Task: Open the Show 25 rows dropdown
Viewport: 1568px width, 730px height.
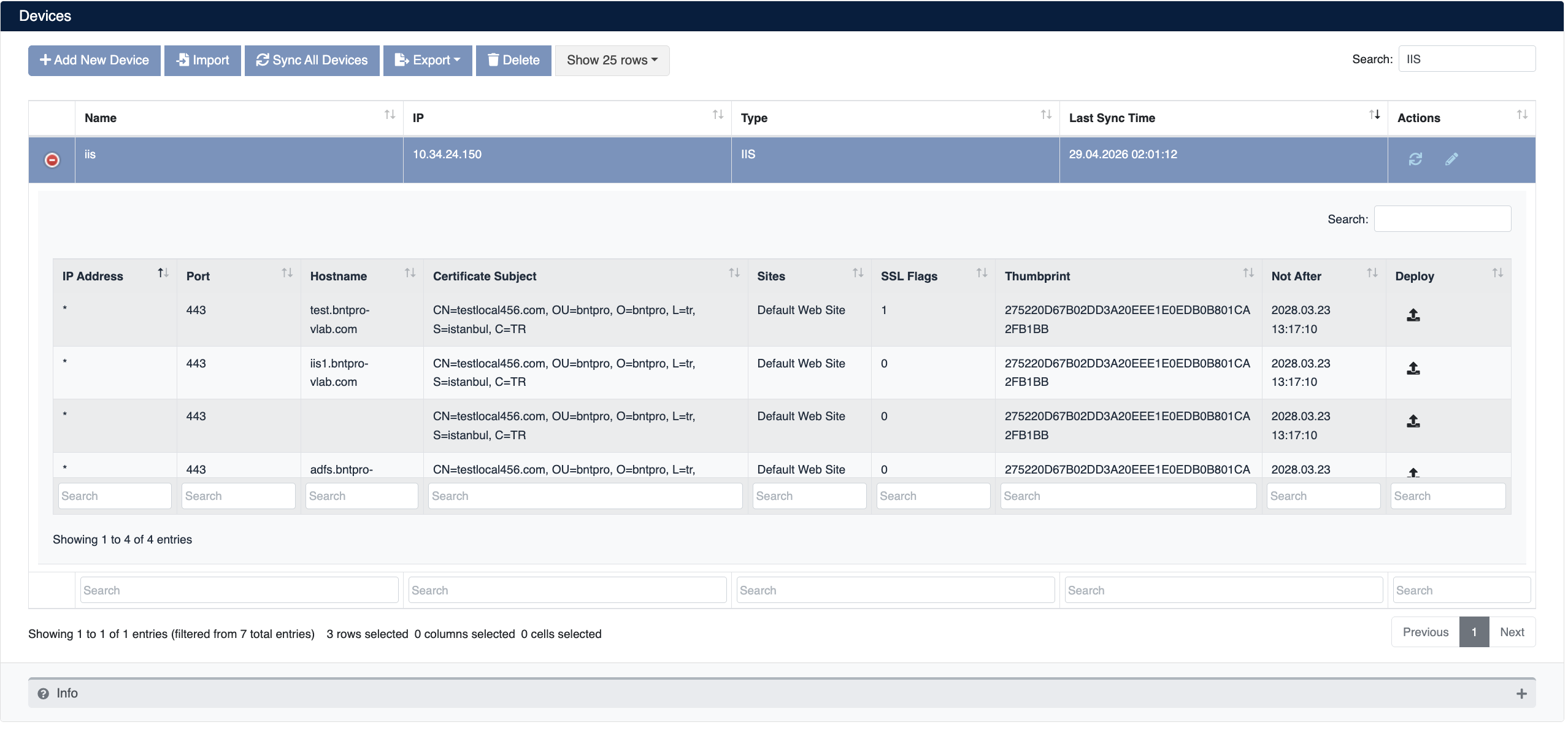Action: click(x=612, y=60)
